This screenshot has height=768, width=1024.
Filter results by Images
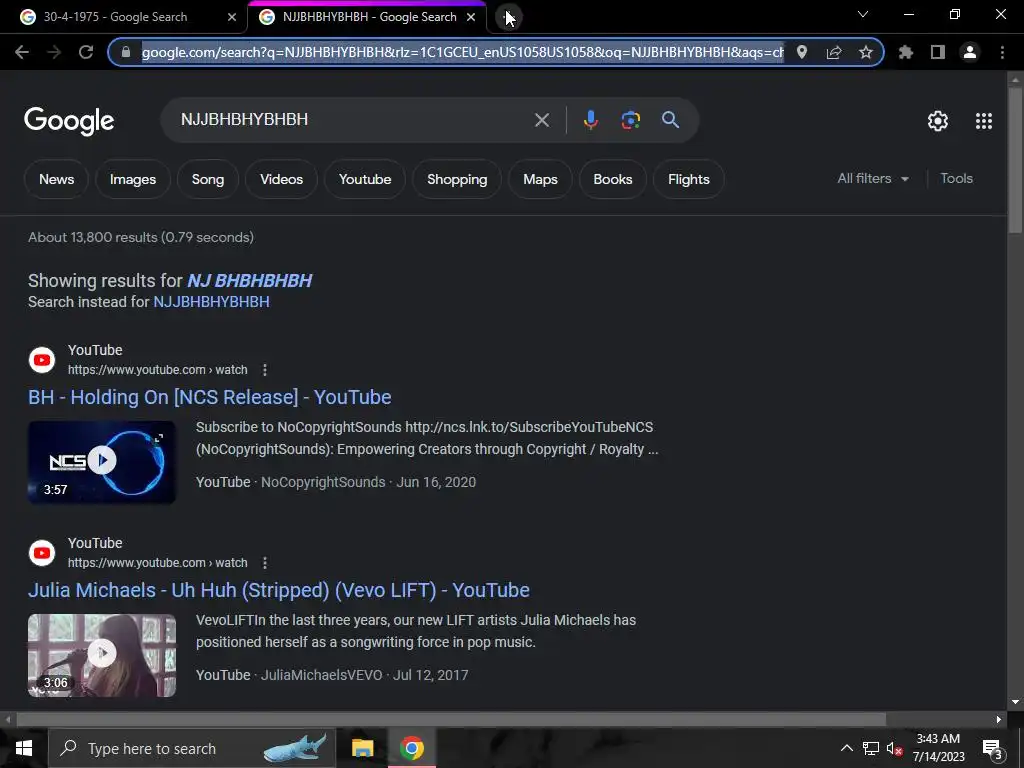[x=133, y=179]
